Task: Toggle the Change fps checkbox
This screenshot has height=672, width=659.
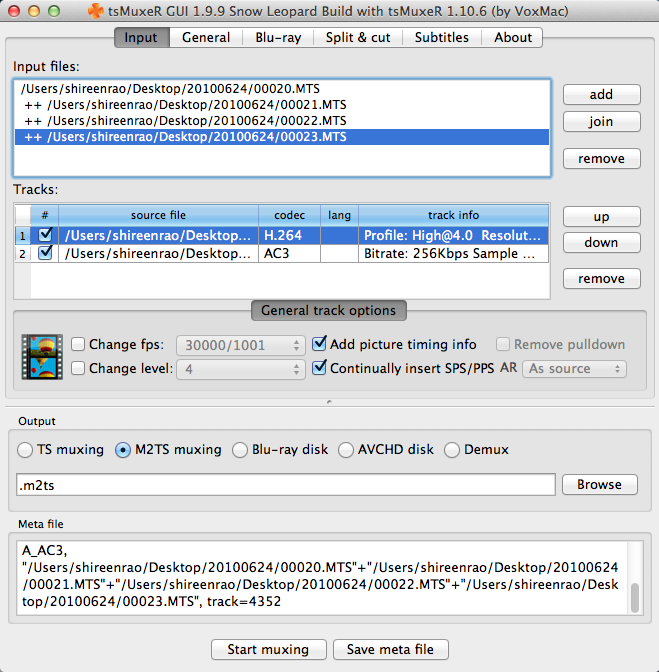Action: pos(78,344)
